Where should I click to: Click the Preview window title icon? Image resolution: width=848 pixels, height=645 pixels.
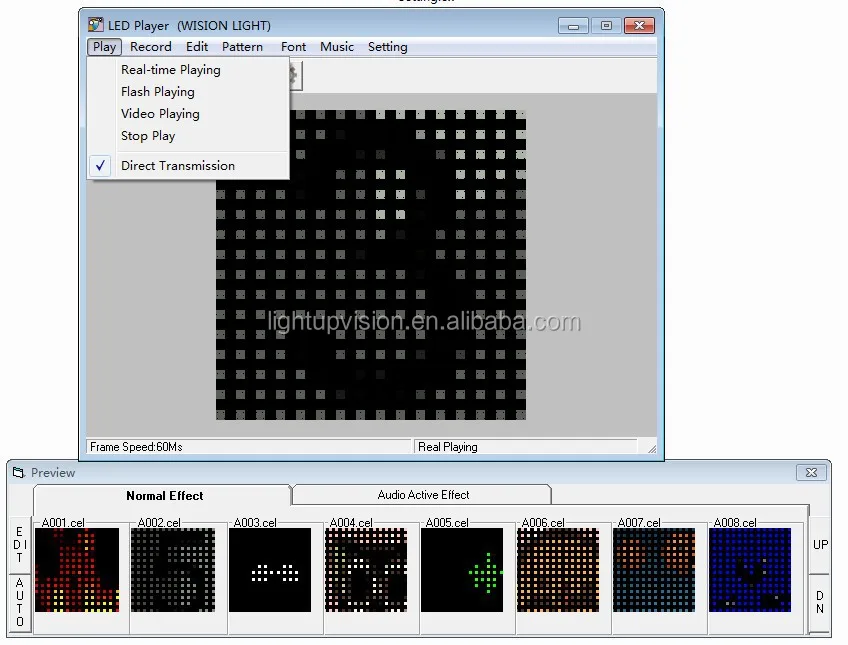[18, 472]
